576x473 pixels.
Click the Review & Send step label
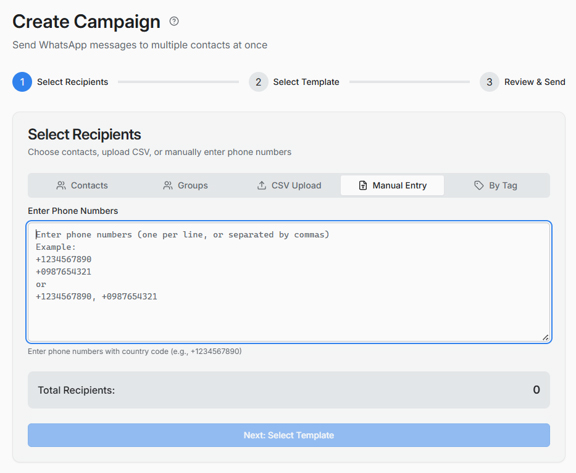(534, 82)
